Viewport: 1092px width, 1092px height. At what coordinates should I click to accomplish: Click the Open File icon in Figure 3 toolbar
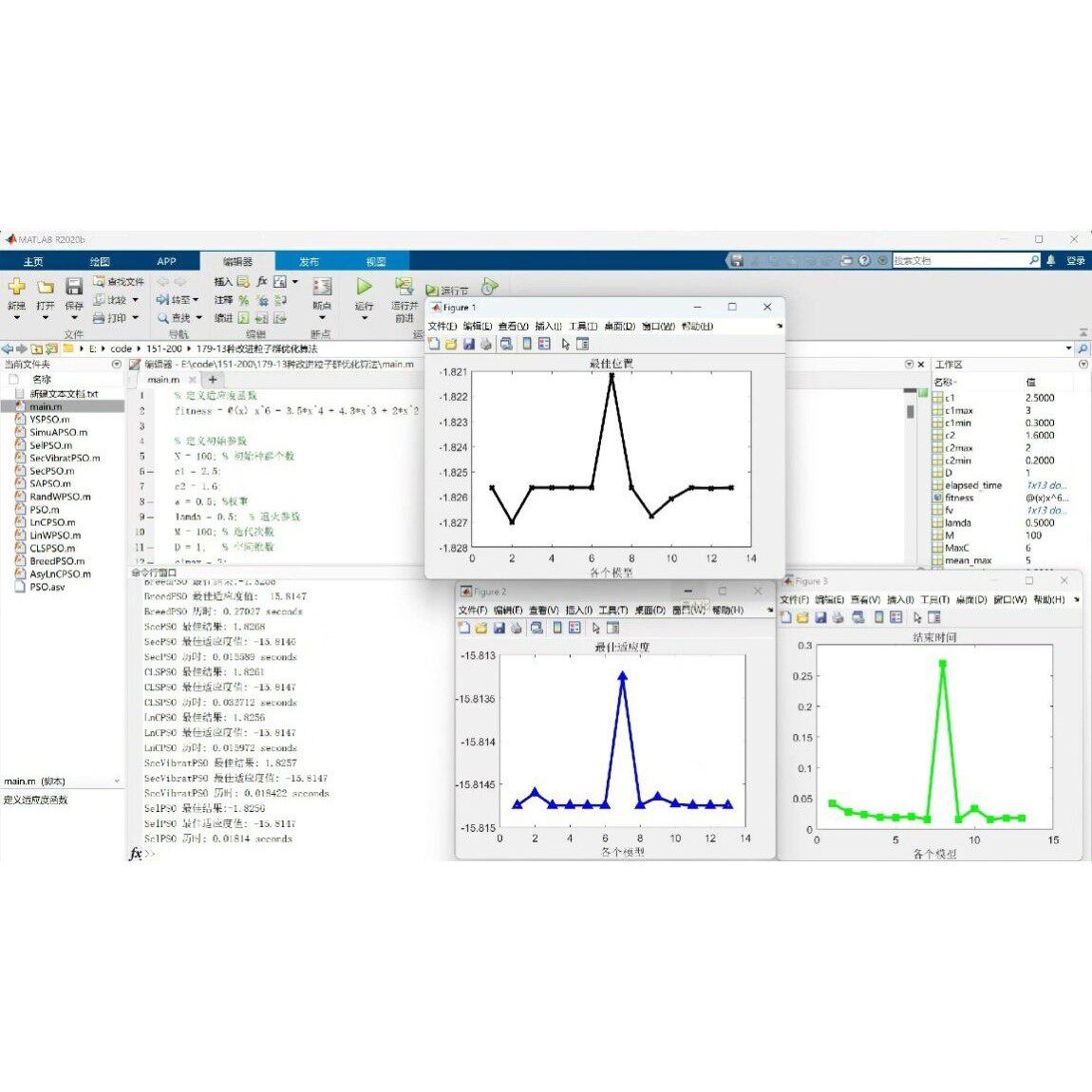803,618
